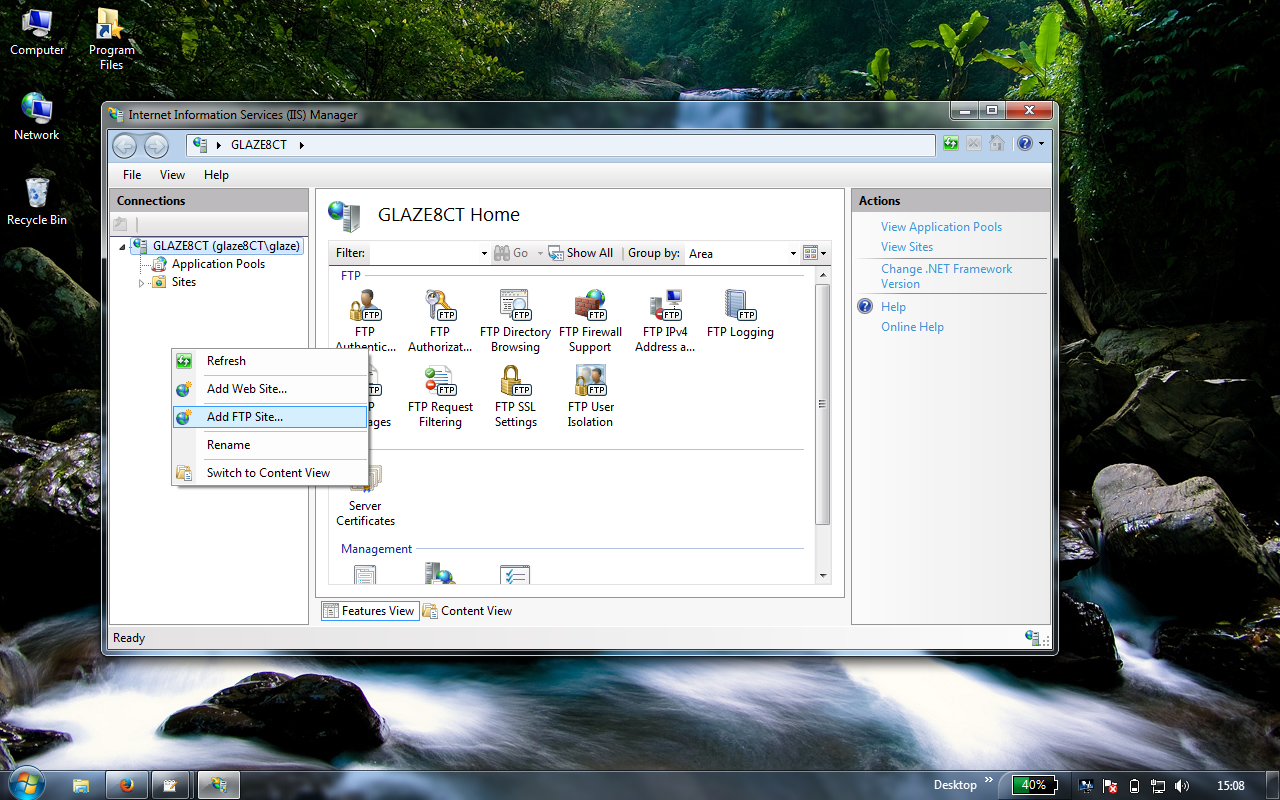Click the View Application Pools link
This screenshot has height=800, width=1280.
941,227
